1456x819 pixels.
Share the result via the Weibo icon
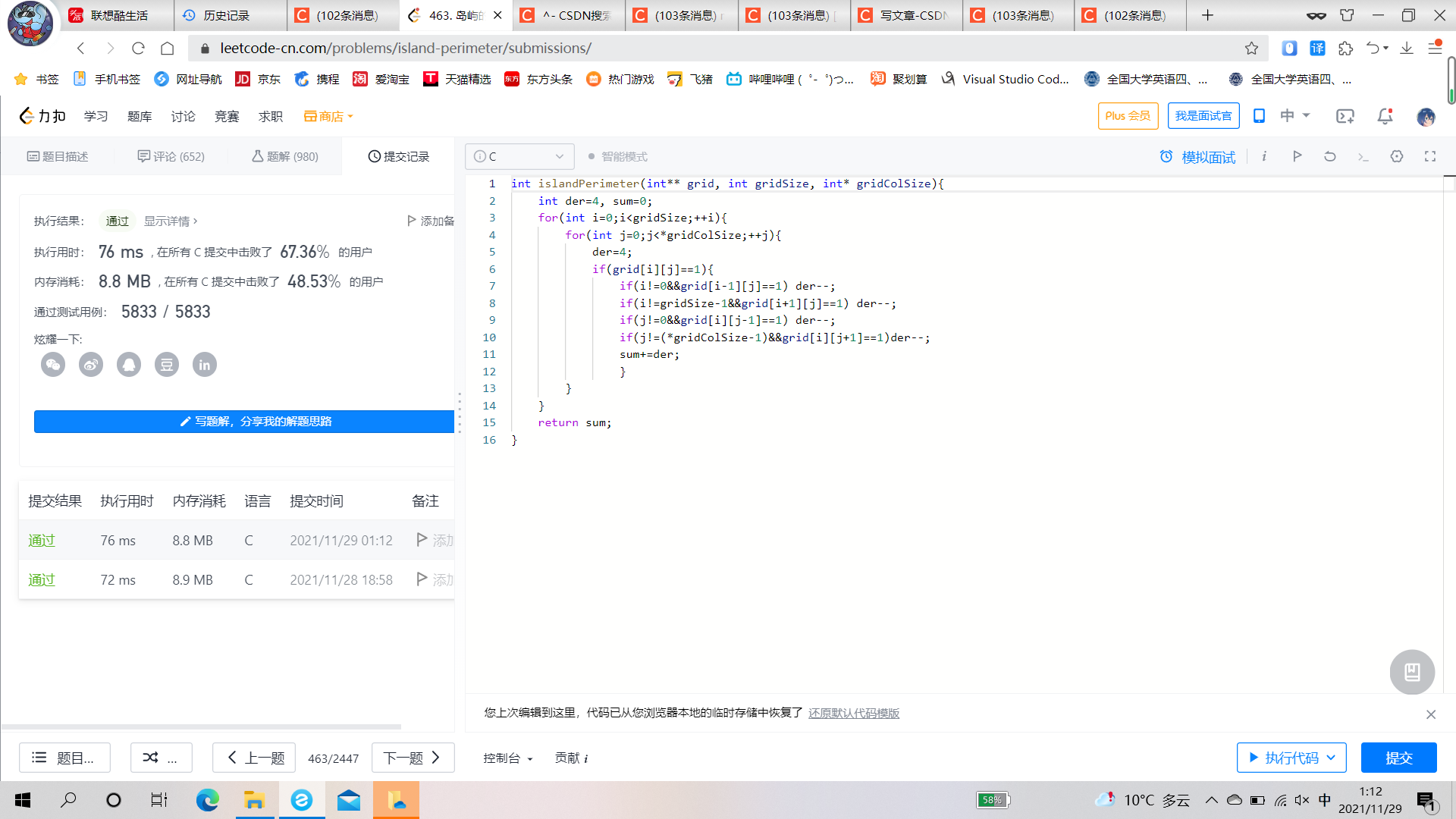(x=91, y=365)
